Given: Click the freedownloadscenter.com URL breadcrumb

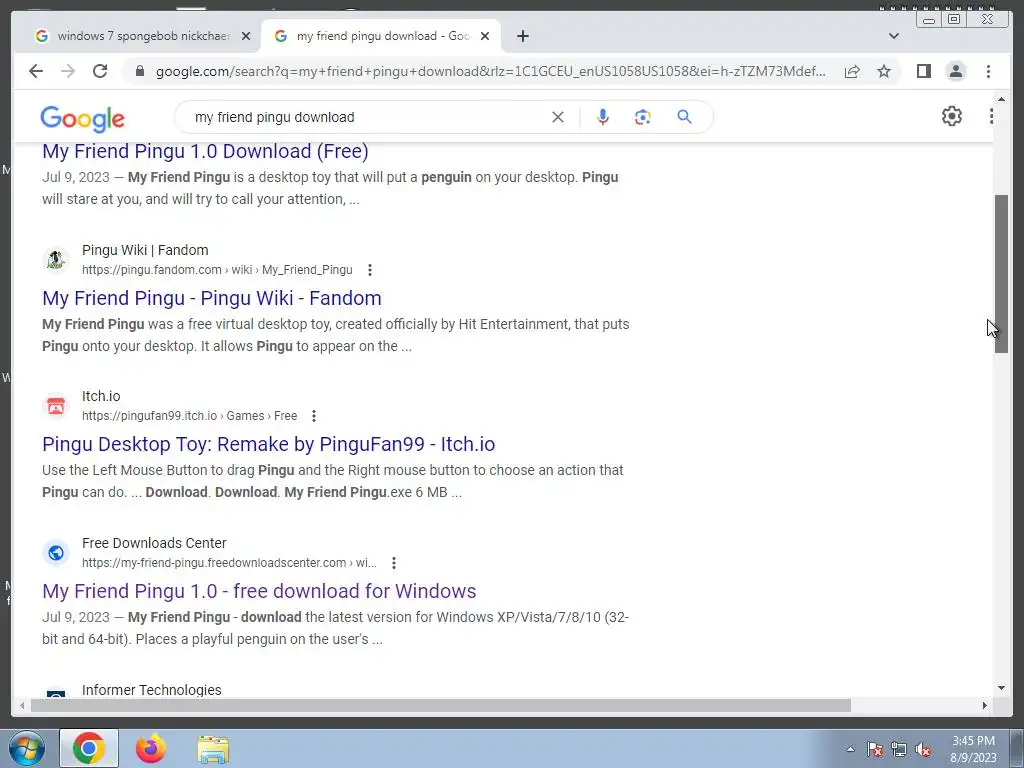Looking at the screenshot, I should pos(229,563).
